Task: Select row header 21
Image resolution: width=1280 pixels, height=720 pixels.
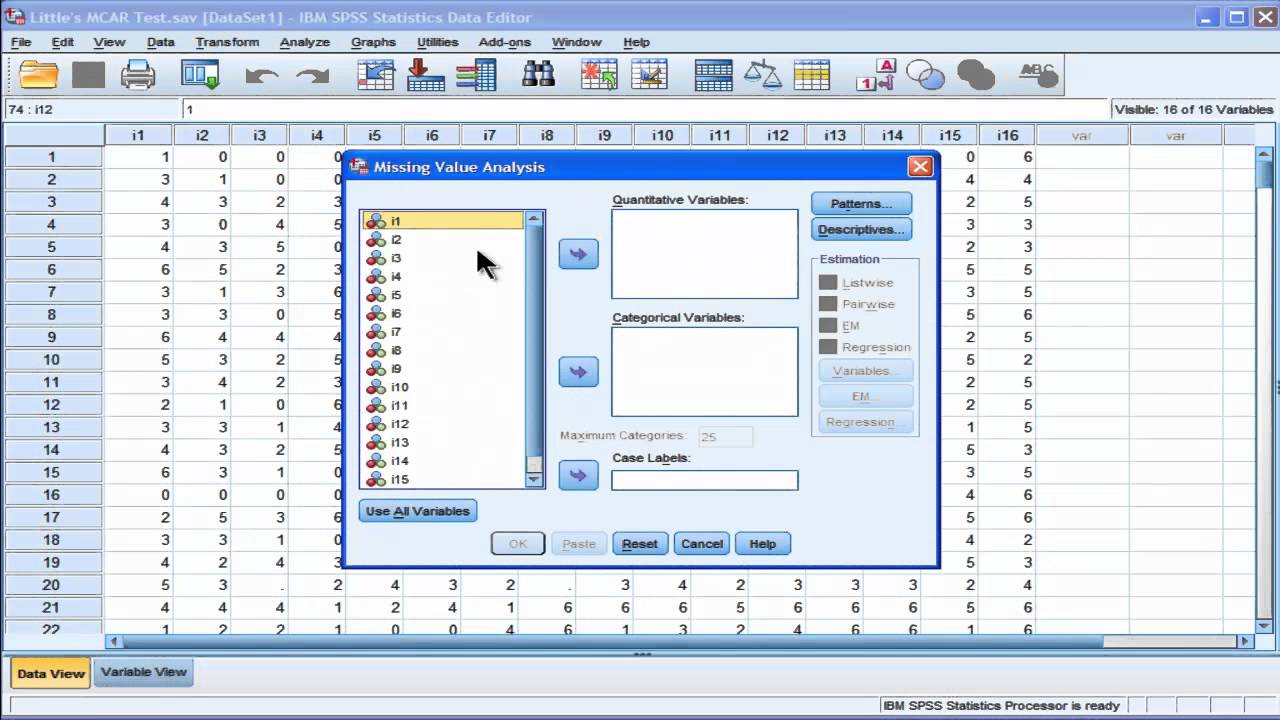Action: tap(52, 607)
